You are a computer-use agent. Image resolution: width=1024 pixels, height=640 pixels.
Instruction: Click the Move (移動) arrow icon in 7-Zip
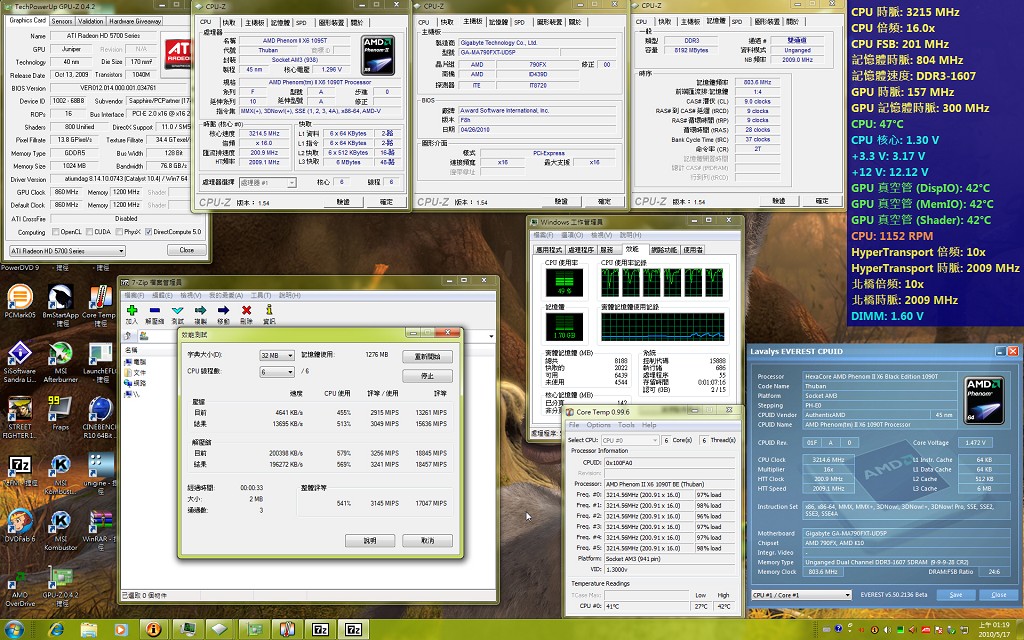[x=223, y=310]
